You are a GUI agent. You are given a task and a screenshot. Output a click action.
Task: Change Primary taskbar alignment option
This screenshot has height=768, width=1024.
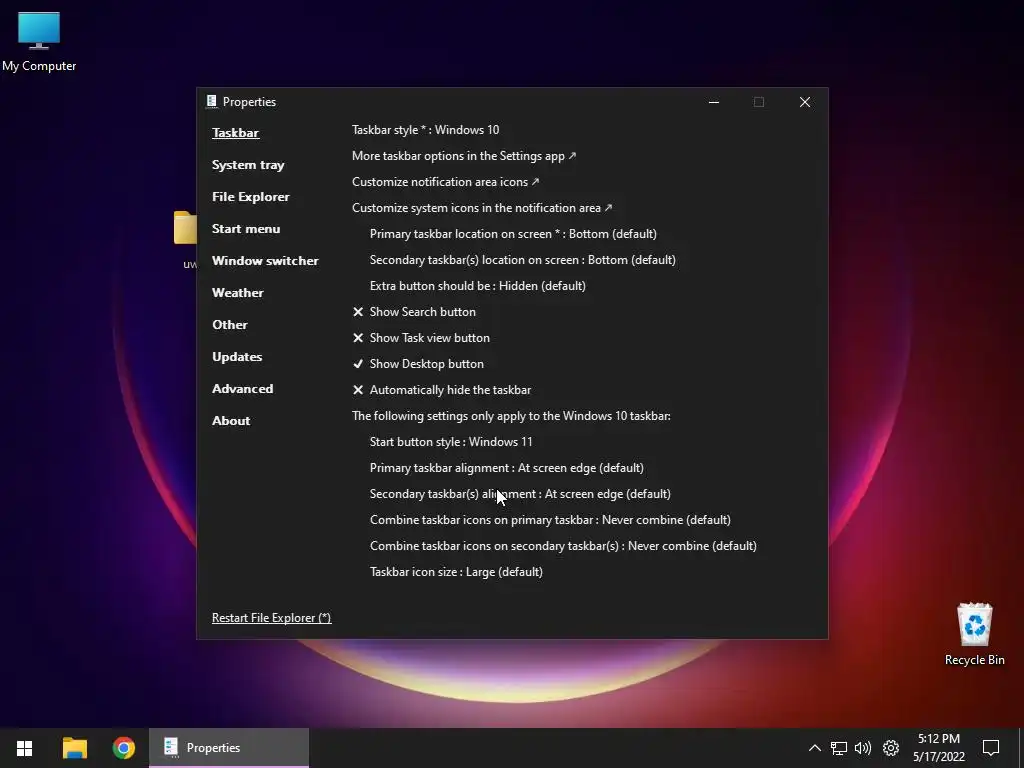pyautogui.click(x=507, y=468)
